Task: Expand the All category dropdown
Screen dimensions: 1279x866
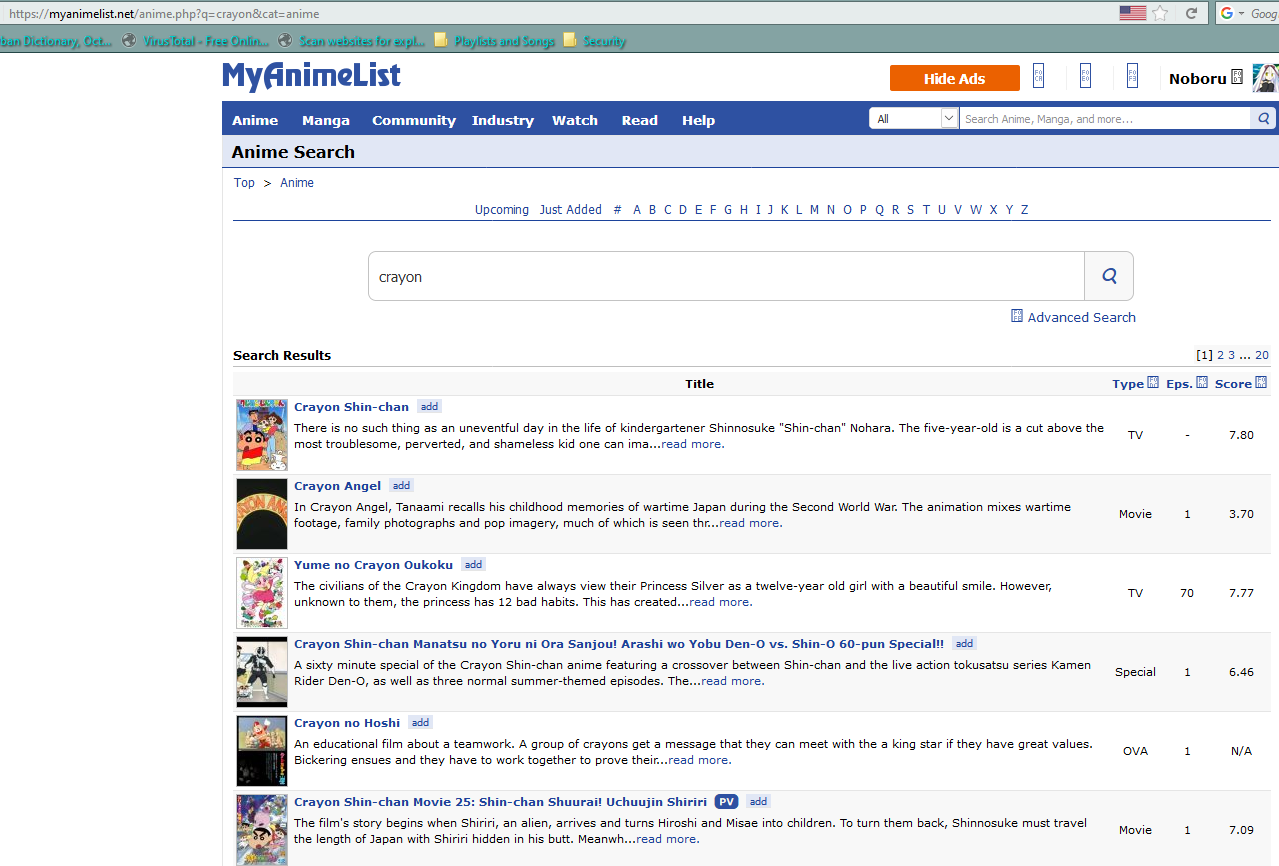Action: [x=914, y=118]
